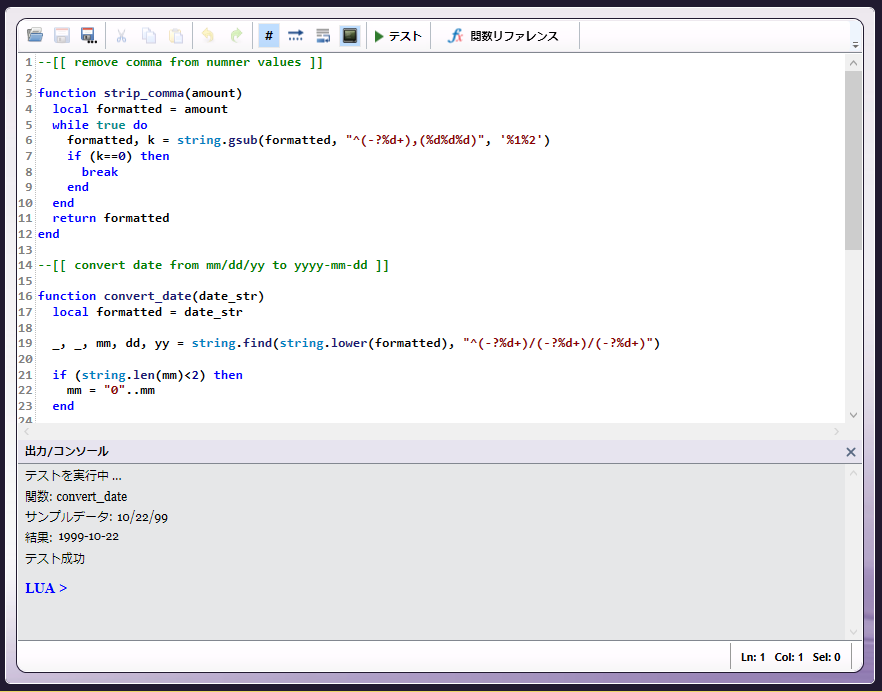Image resolution: width=882 pixels, height=692 pixels.
Task: Click the editor vertical scrollbar down arrow
Action: click(x=853, y=415)
